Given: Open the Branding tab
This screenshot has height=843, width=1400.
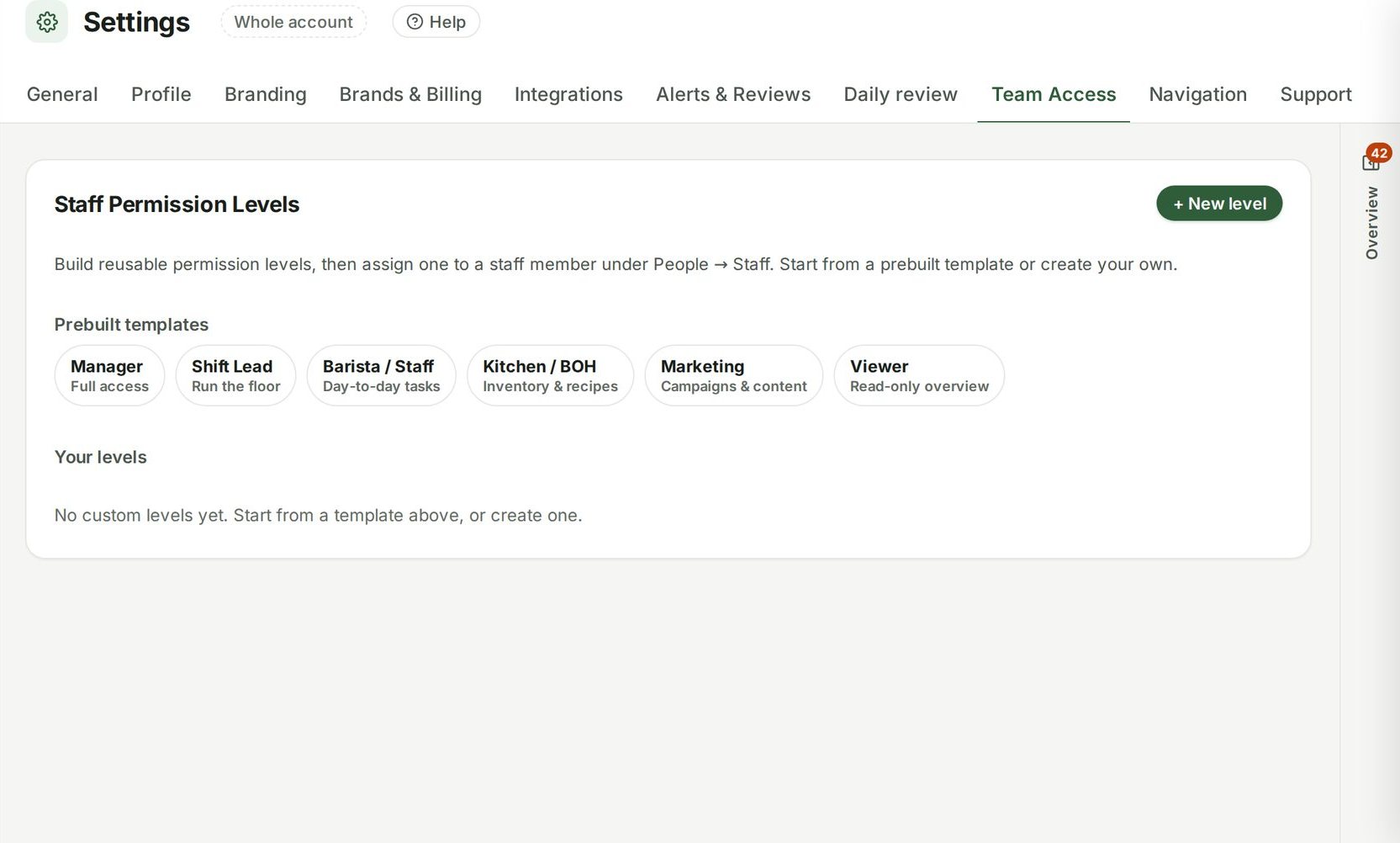Looking at the screenshot, I should pyautogui.click(x=266, y=94).
